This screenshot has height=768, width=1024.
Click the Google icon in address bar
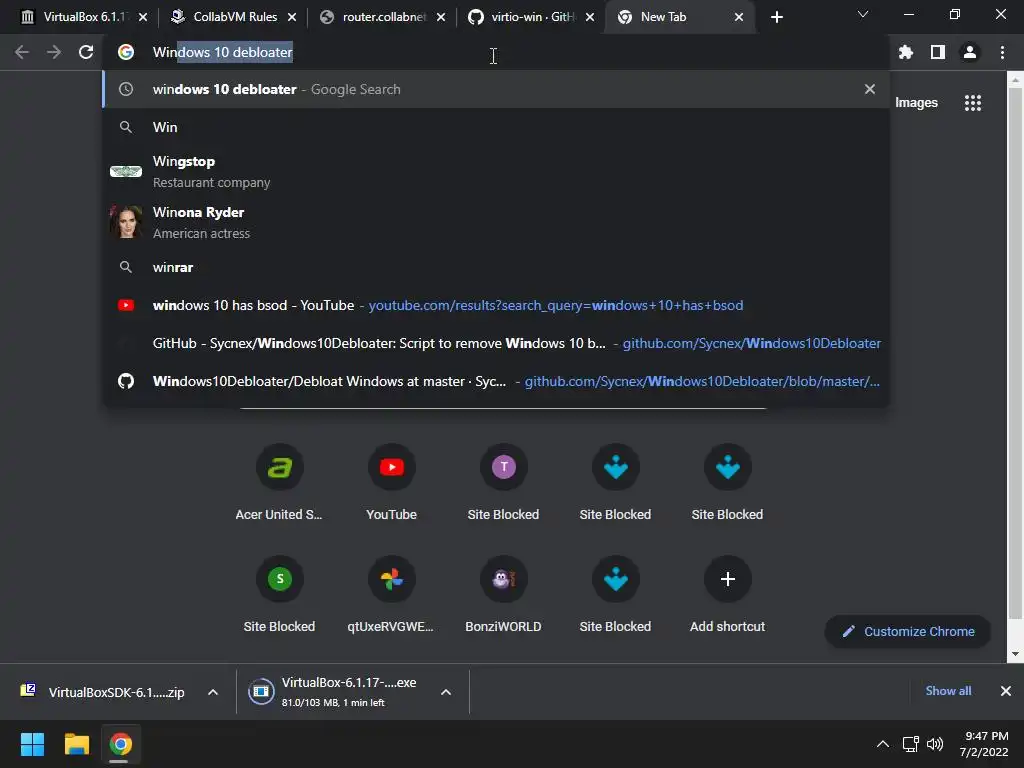pos(125,52)
